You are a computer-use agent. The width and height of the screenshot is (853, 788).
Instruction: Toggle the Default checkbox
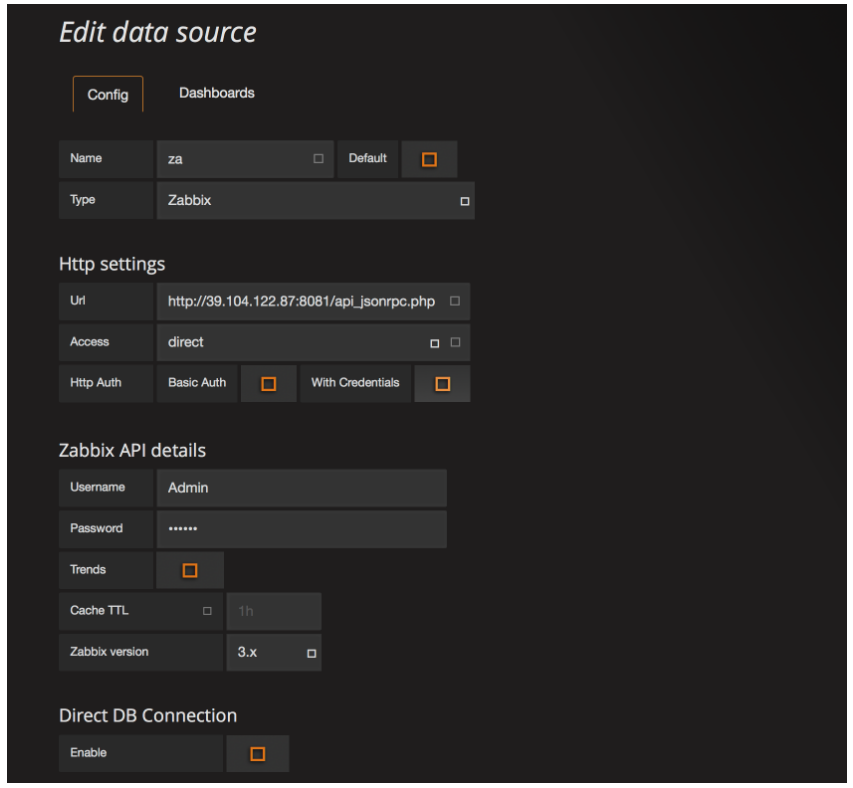(x=429, y=159)
